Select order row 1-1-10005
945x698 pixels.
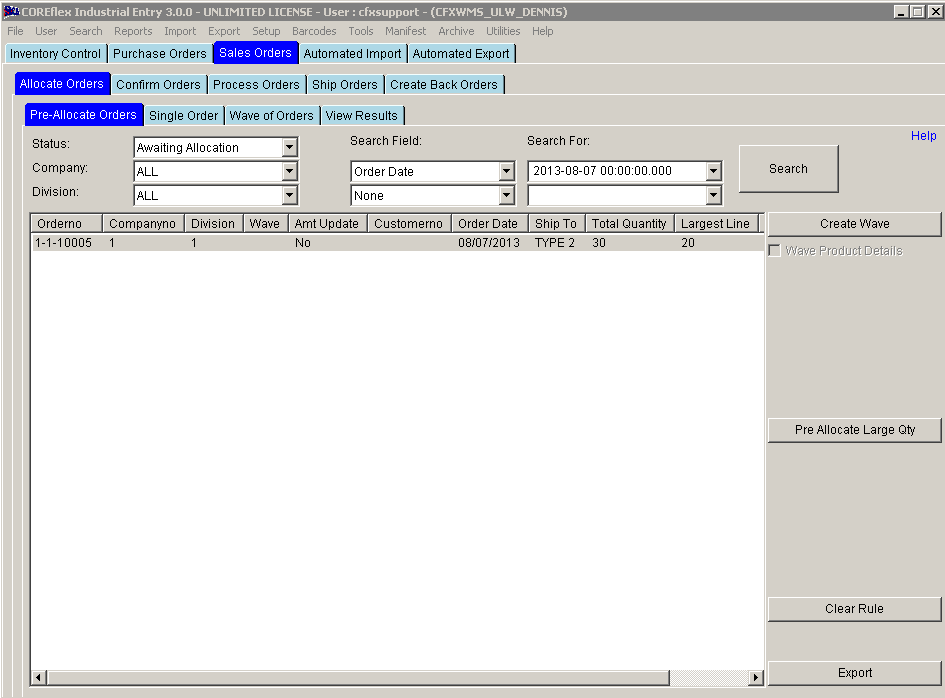click(x=397, y=243)
